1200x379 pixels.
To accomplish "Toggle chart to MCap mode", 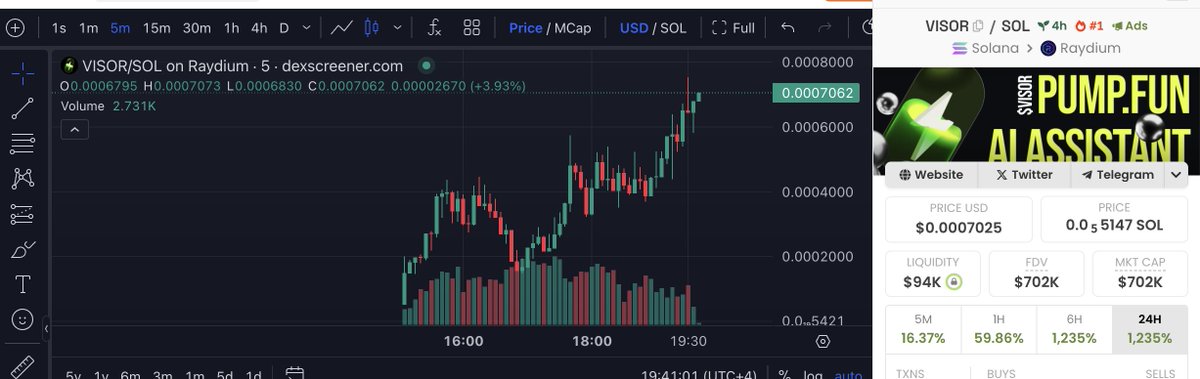I will (572, 28).
